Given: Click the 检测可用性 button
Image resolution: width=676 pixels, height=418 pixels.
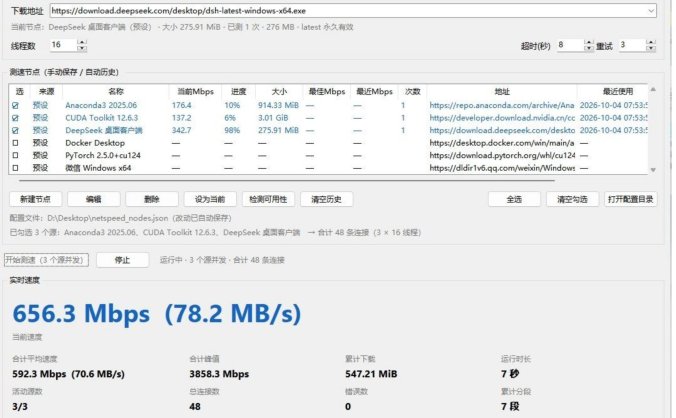Looking at the screenshot, I should pyautogui.click(x=268, y=199).
